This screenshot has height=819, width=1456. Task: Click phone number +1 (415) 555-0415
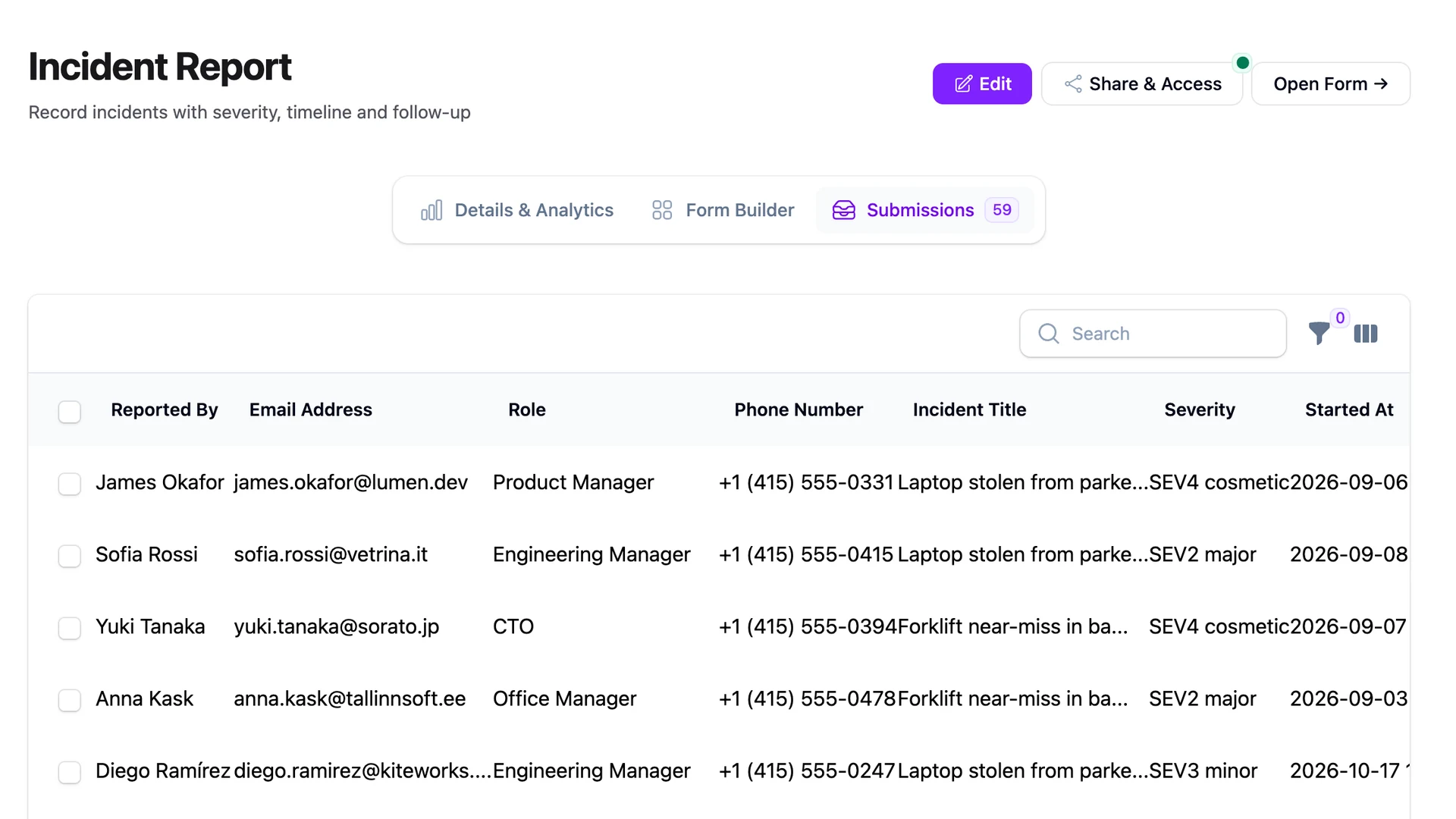click(807, 554)
